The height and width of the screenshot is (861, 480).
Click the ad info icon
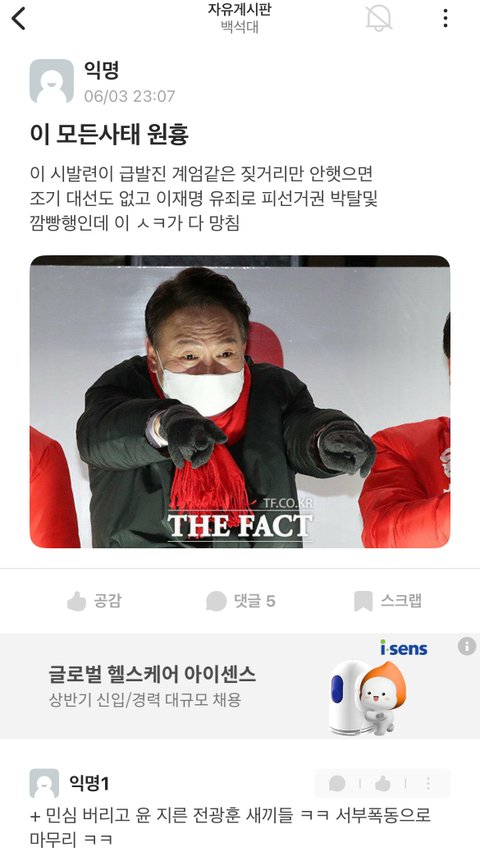pos(467,646)
